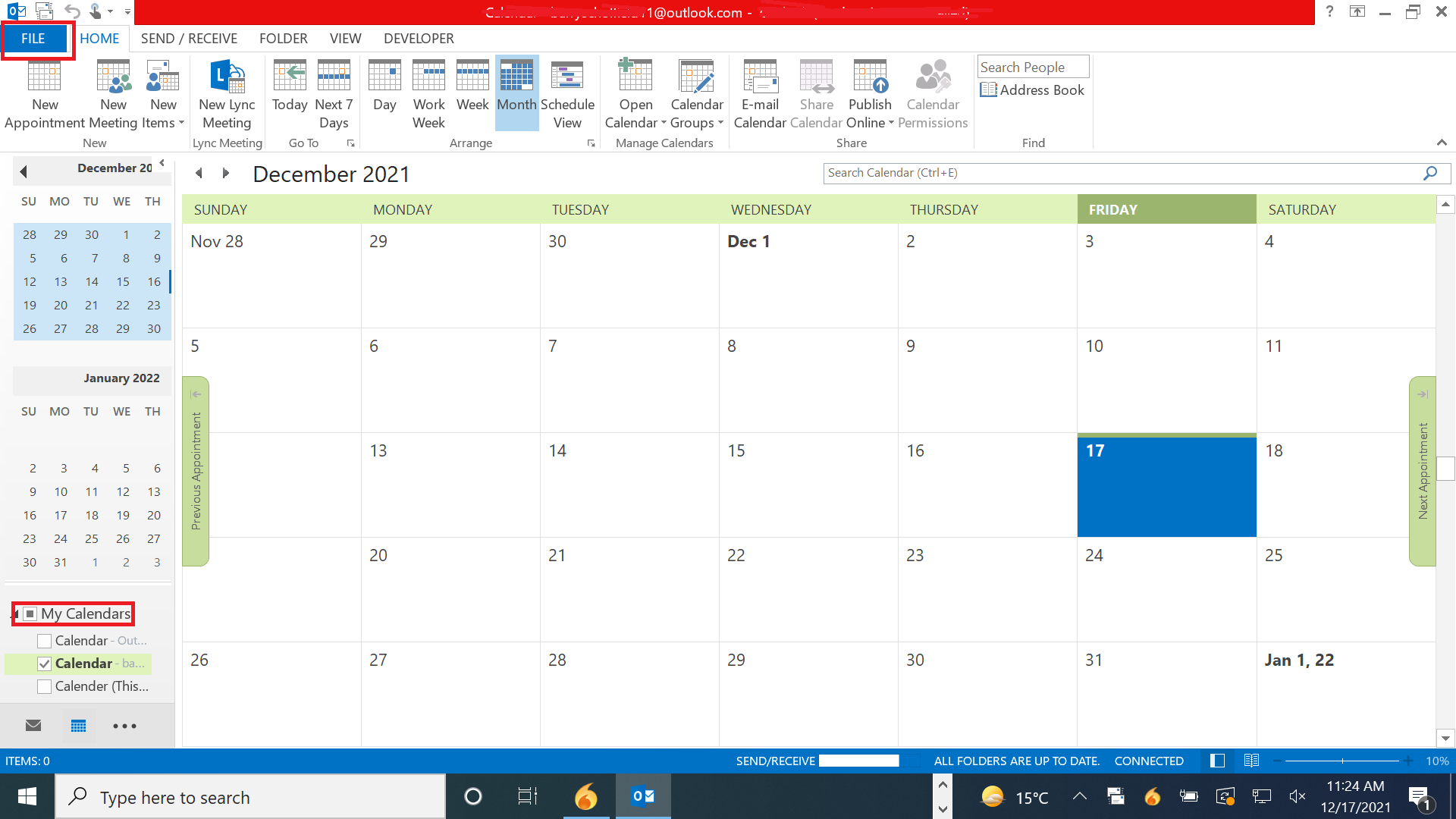This screenshot has height=819, width=1456.
Task: Go to next month in main calendar
Action: click(225, 173)
